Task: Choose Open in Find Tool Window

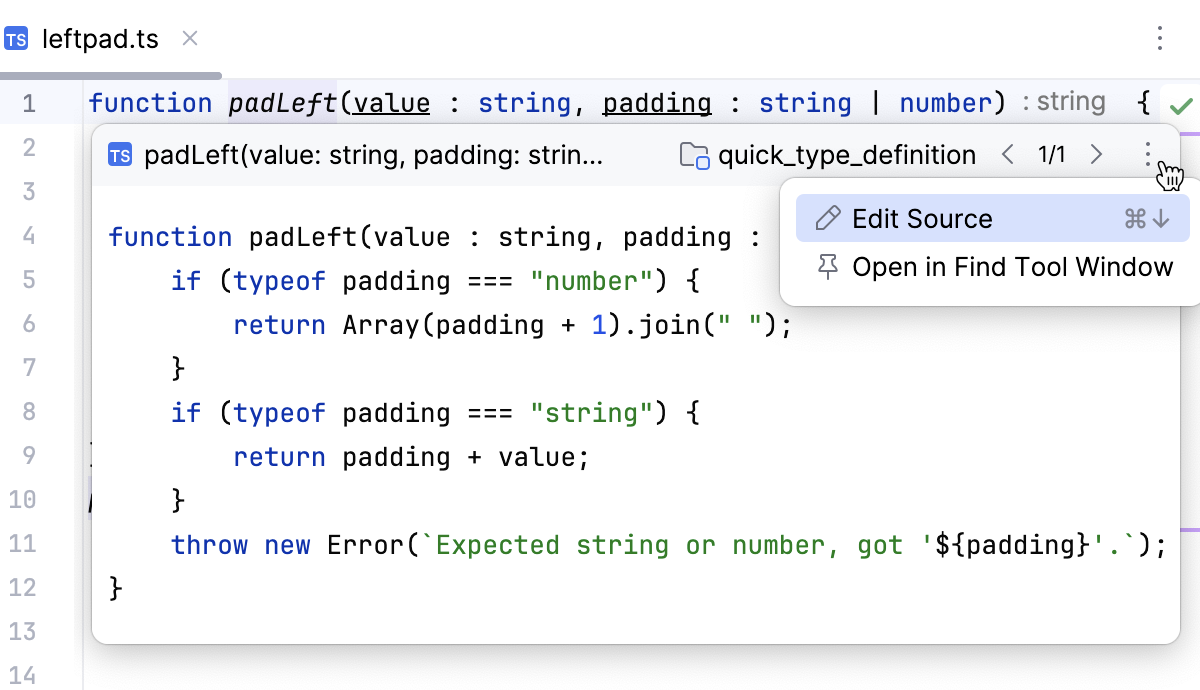Action: click(x=1012, y=267)
